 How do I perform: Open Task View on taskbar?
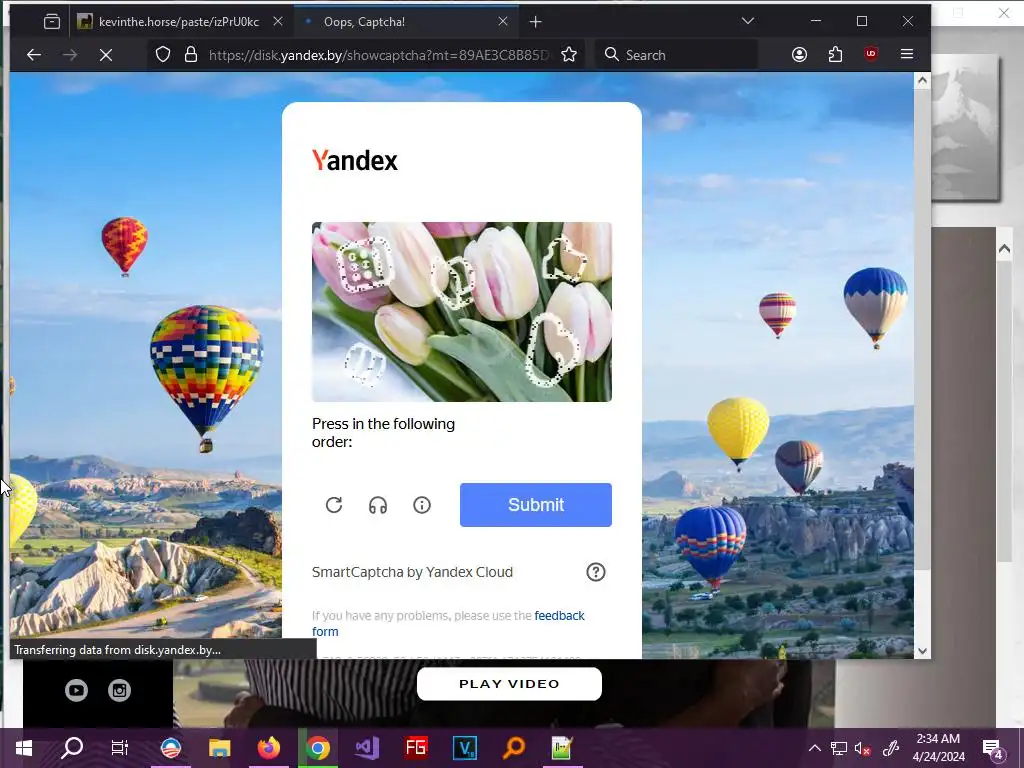tap(120, 748)
